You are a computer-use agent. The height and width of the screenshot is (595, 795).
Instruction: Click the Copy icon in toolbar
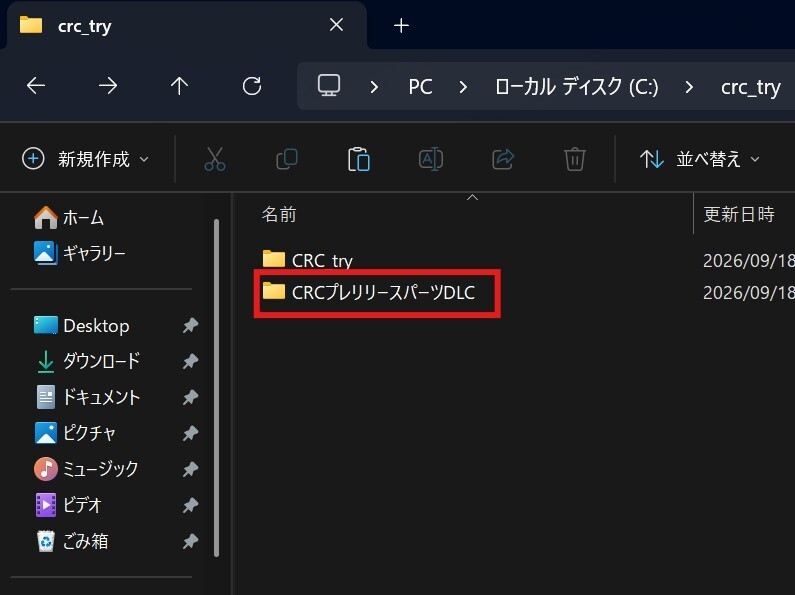coord(287,159)
